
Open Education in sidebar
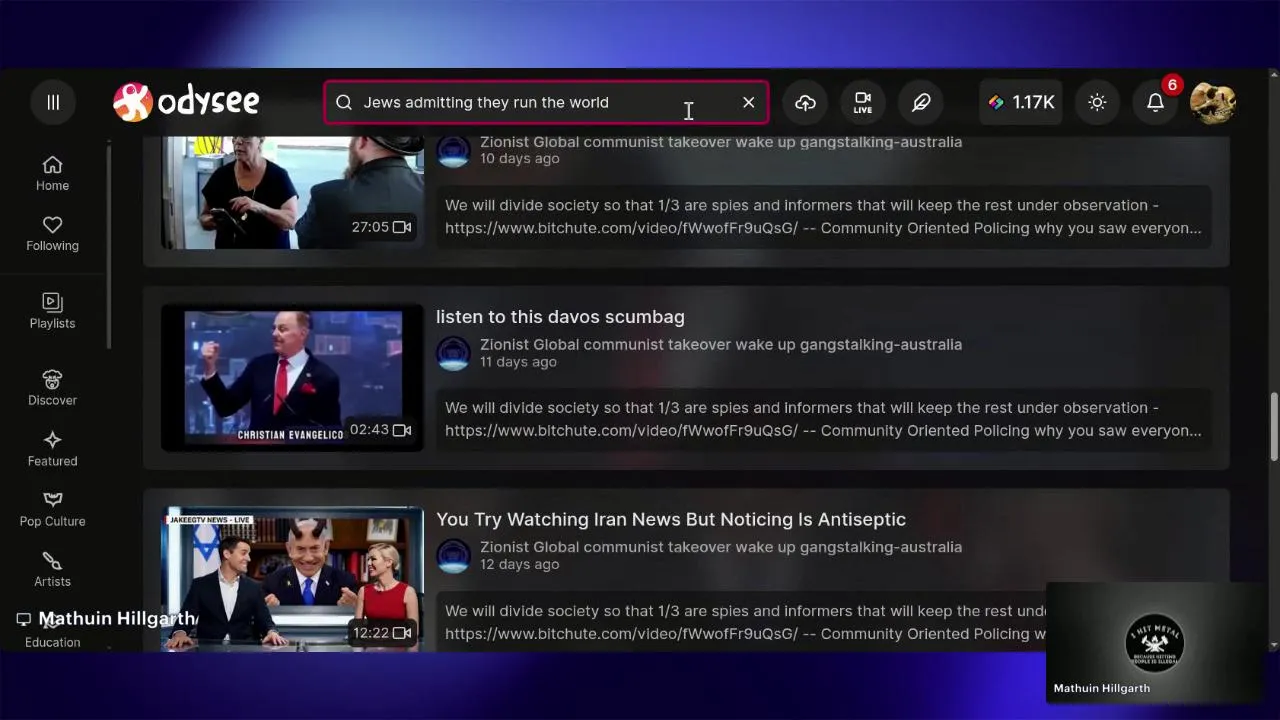coord(52,642)
